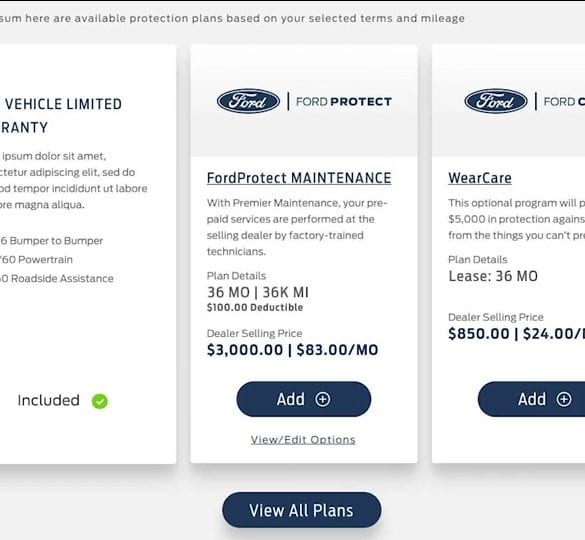Click the green Included checkmark icon
This screenshot has height=540, width=585.
[x=100, y=402]
